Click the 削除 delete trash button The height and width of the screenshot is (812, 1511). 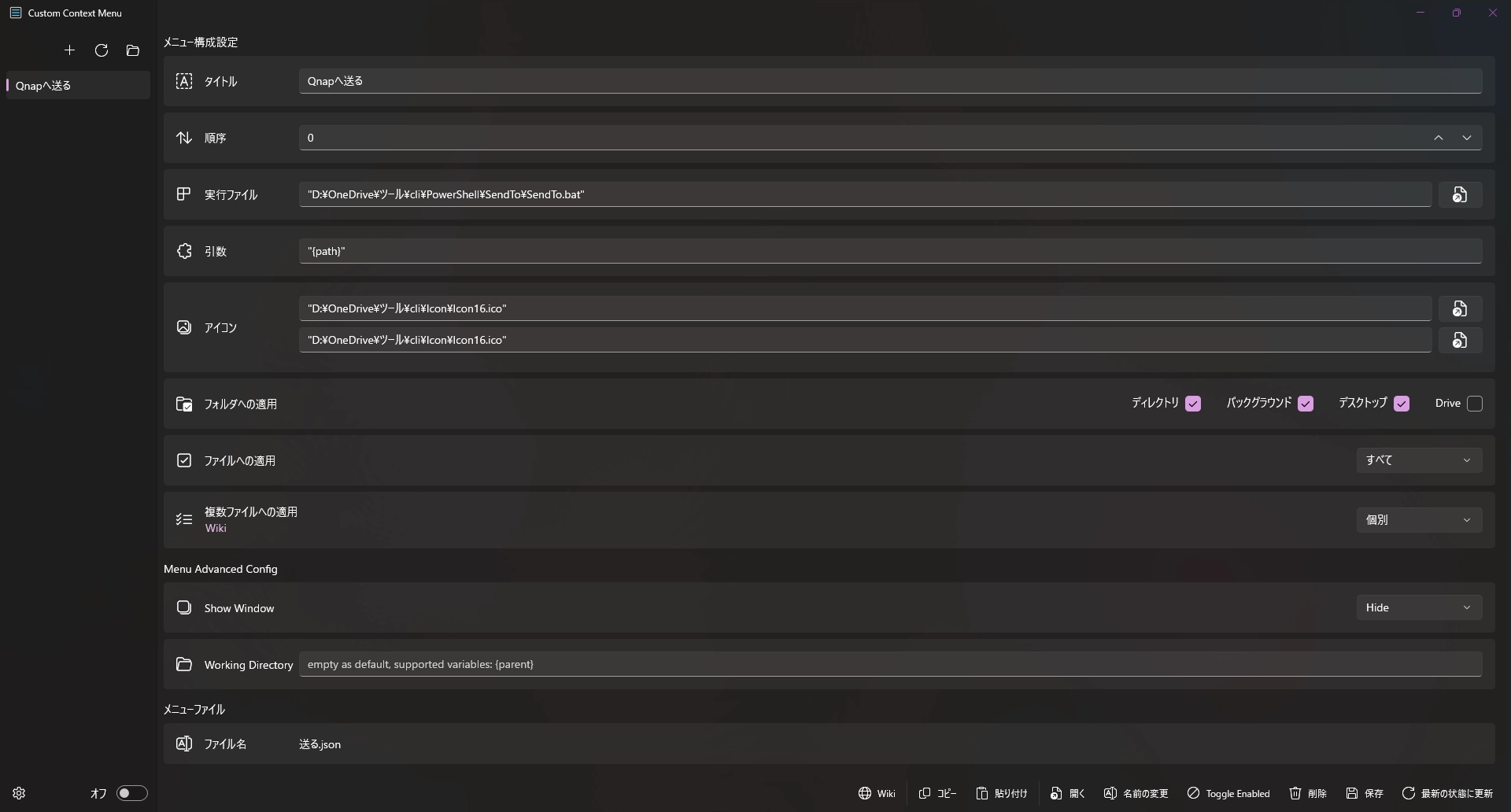coord(1308,793)
